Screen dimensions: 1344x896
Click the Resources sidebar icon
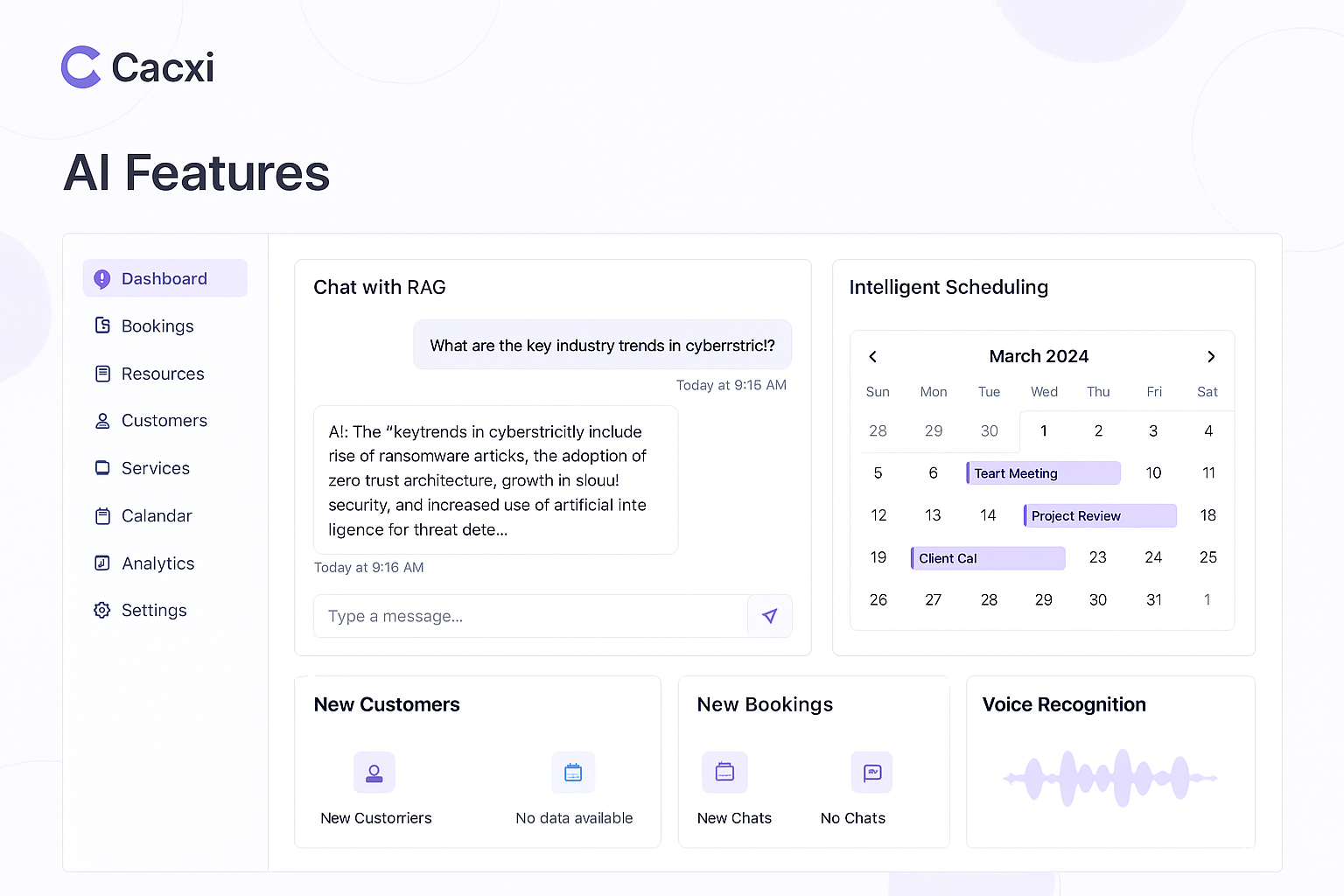(x=102, y=374)
